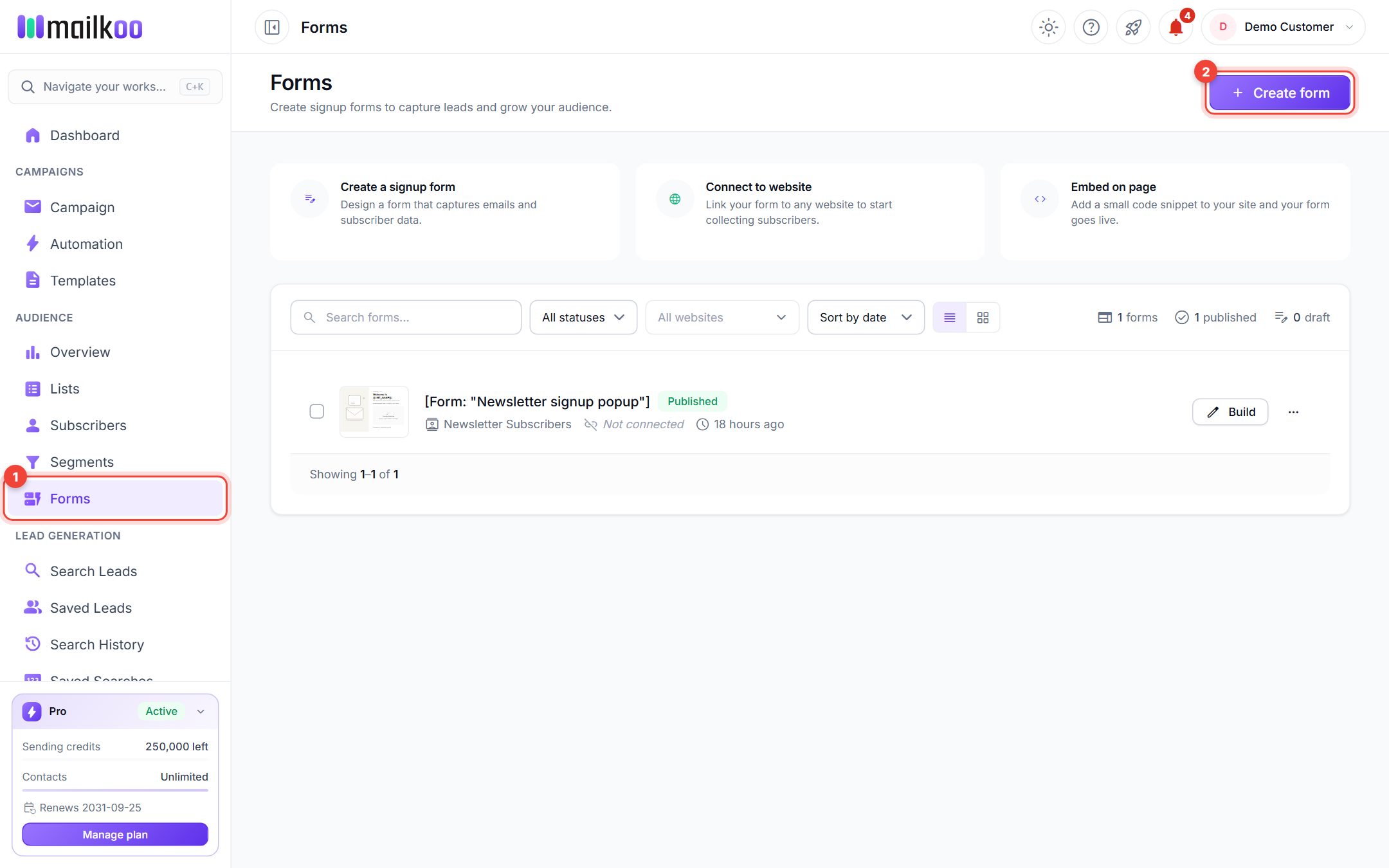Open Lists in sidebar
Image resolution: width=1389 pixels, height=868 pixels.
coord(115,389)
